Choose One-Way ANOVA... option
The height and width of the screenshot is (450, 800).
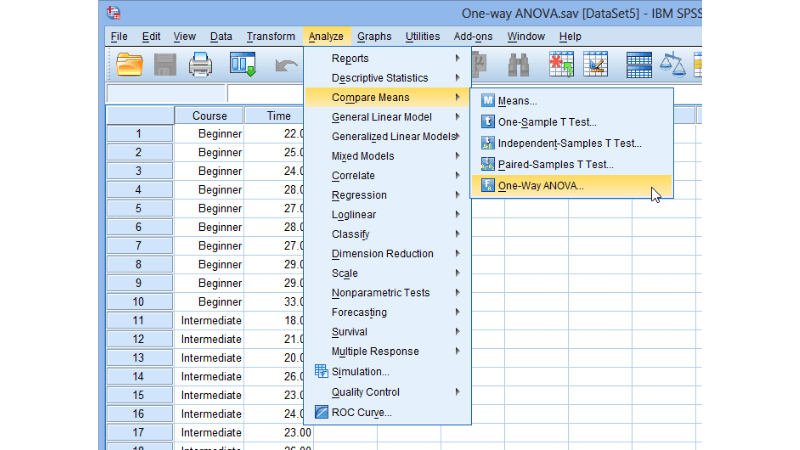571,185
